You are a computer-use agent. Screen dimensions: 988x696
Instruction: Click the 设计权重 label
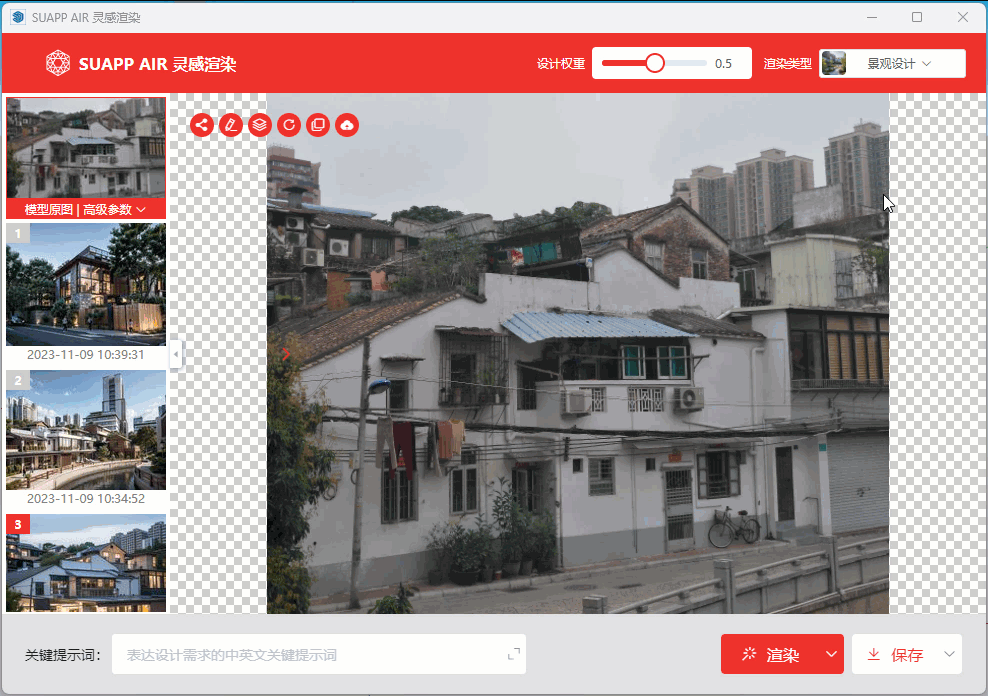pyautogui.click(x=561, y=64)
